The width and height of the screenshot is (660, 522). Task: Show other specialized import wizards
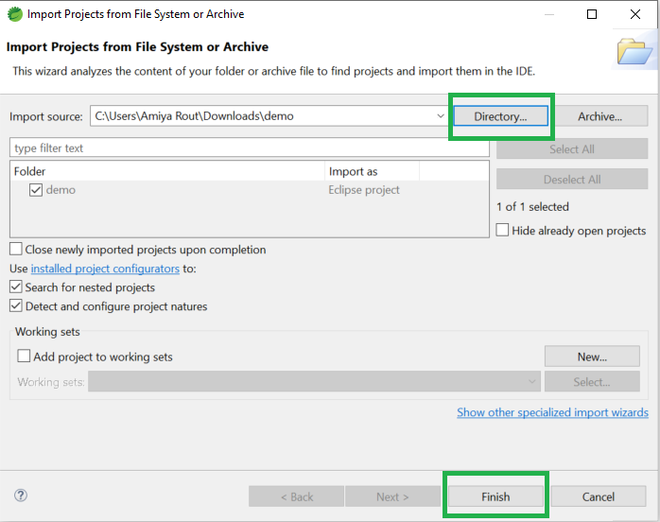pyautogui.click(x=552, y=412)
